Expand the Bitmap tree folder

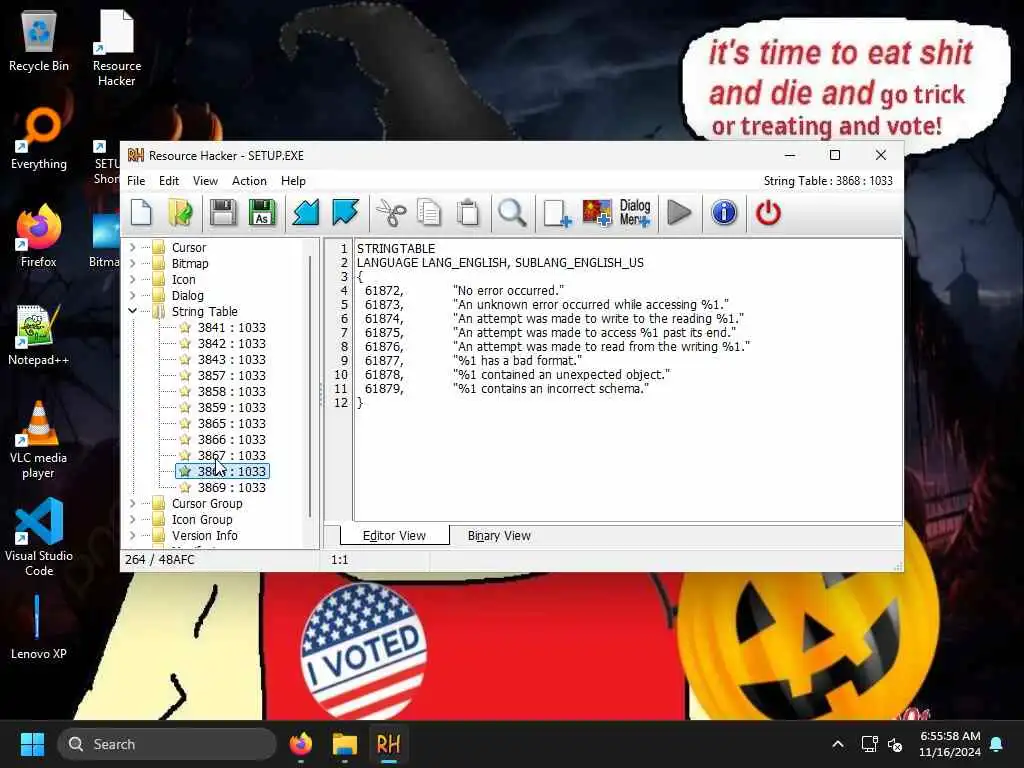tap(133, 263)
